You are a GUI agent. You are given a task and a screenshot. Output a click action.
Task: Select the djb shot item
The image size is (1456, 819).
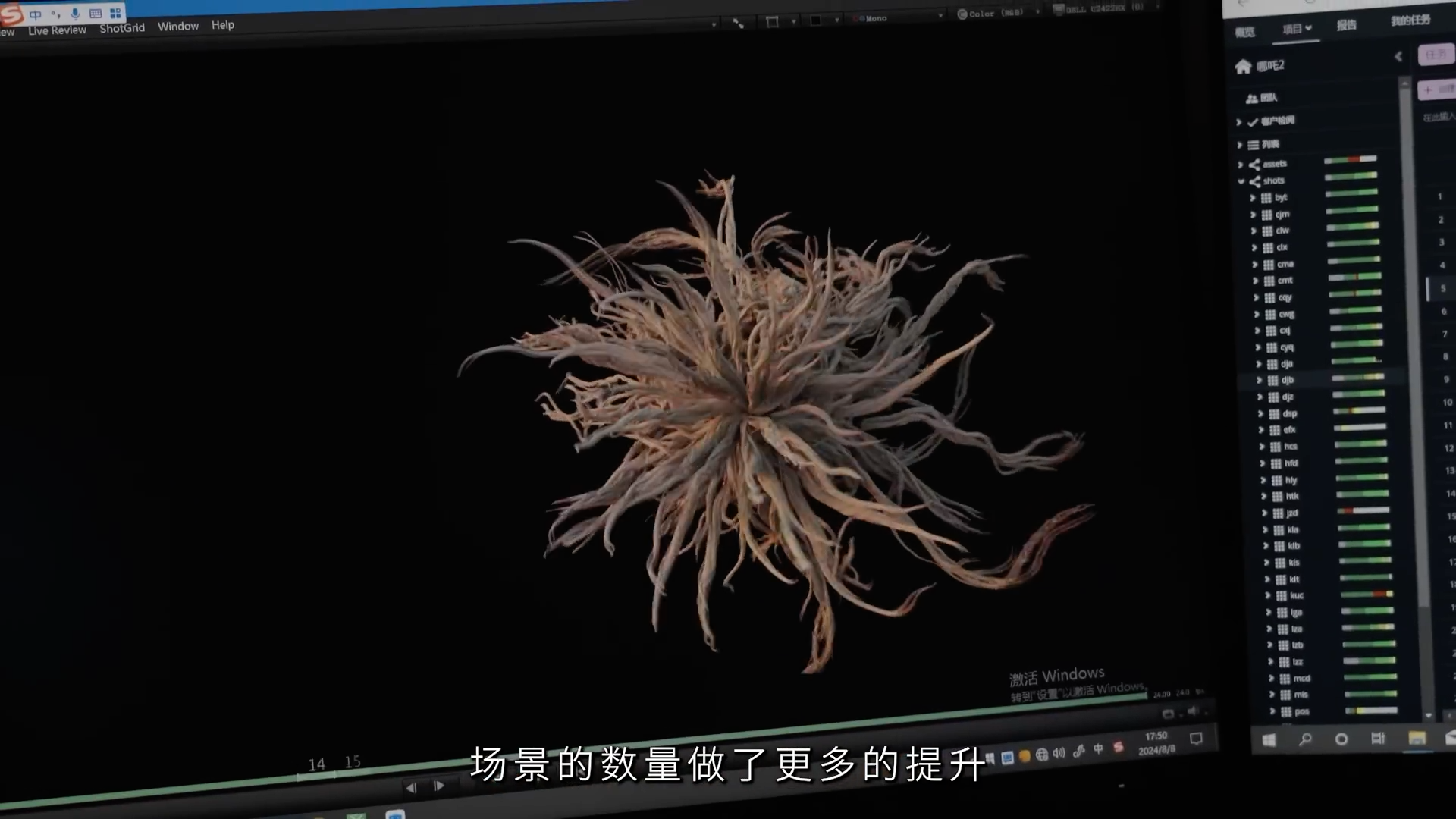[1287, 380]
